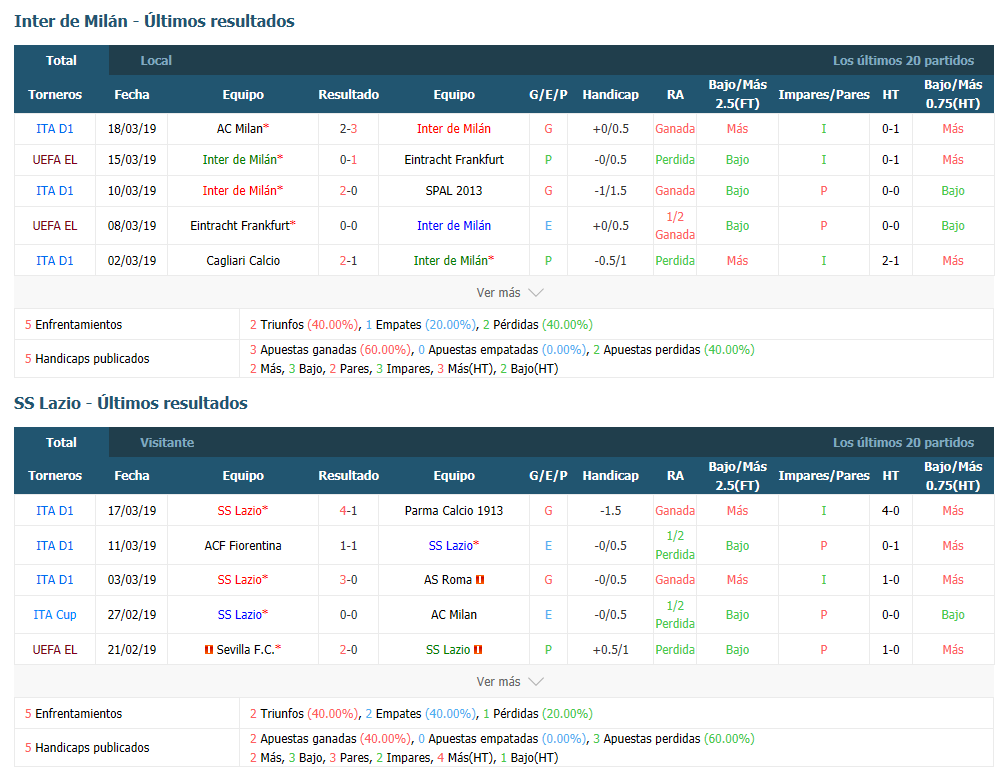Click the Handicap column header in the Inter table
Image resolution: width=1003 pixels, height=772 pixels.
click(x=611, y=94)
